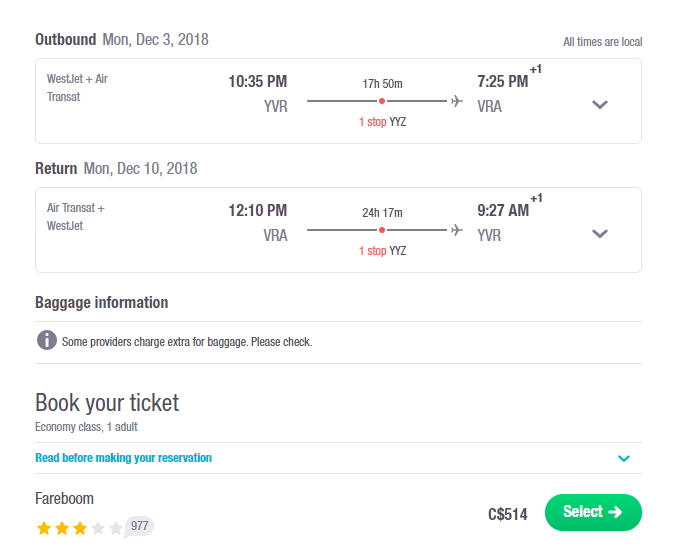Expand the outbound flight details chevron
The height and width of the screenshot is (552, 676).
(600, 104)
